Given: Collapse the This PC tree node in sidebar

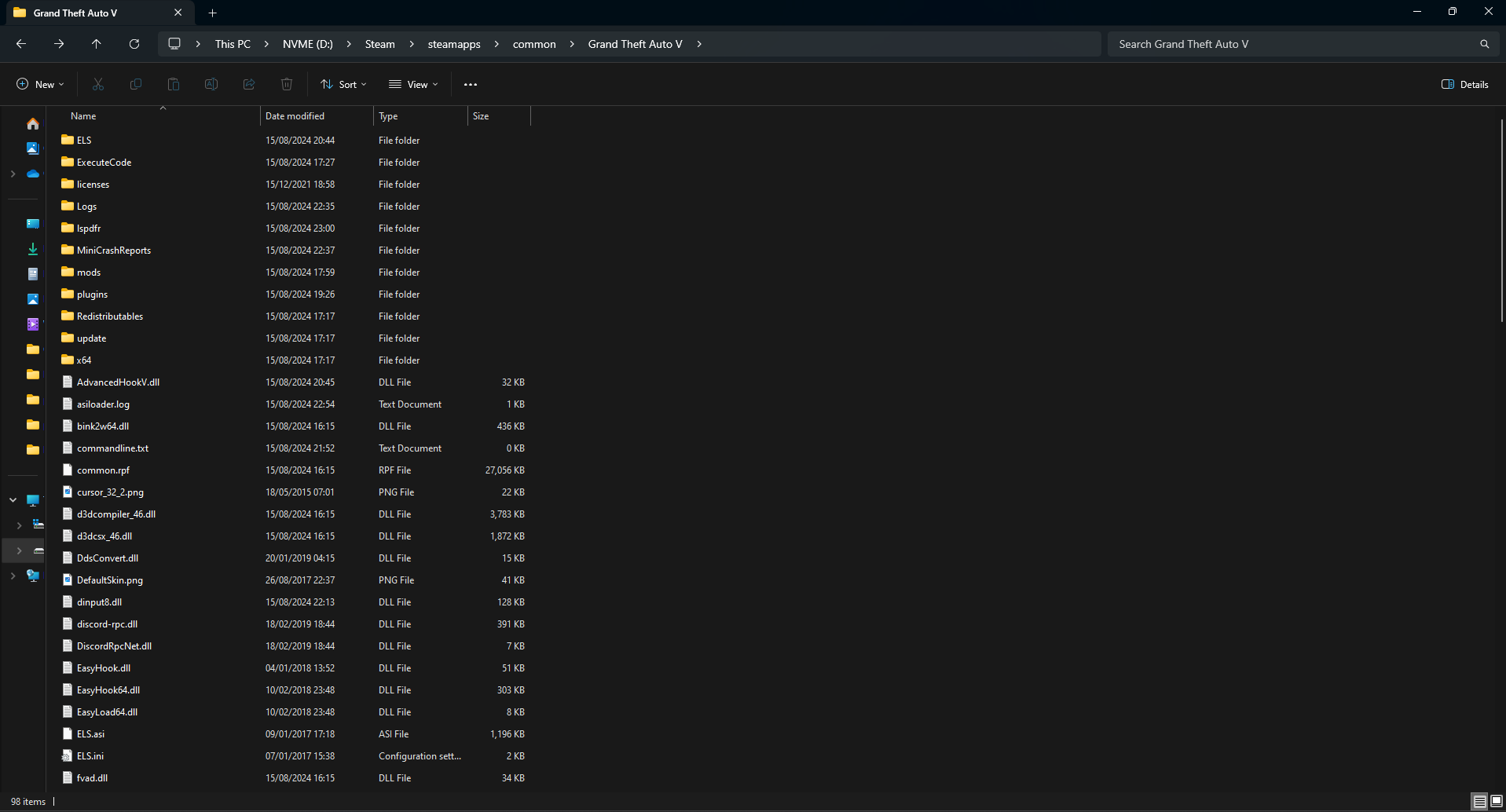Looking at the screenshot, I should click(x=13, y=500).
